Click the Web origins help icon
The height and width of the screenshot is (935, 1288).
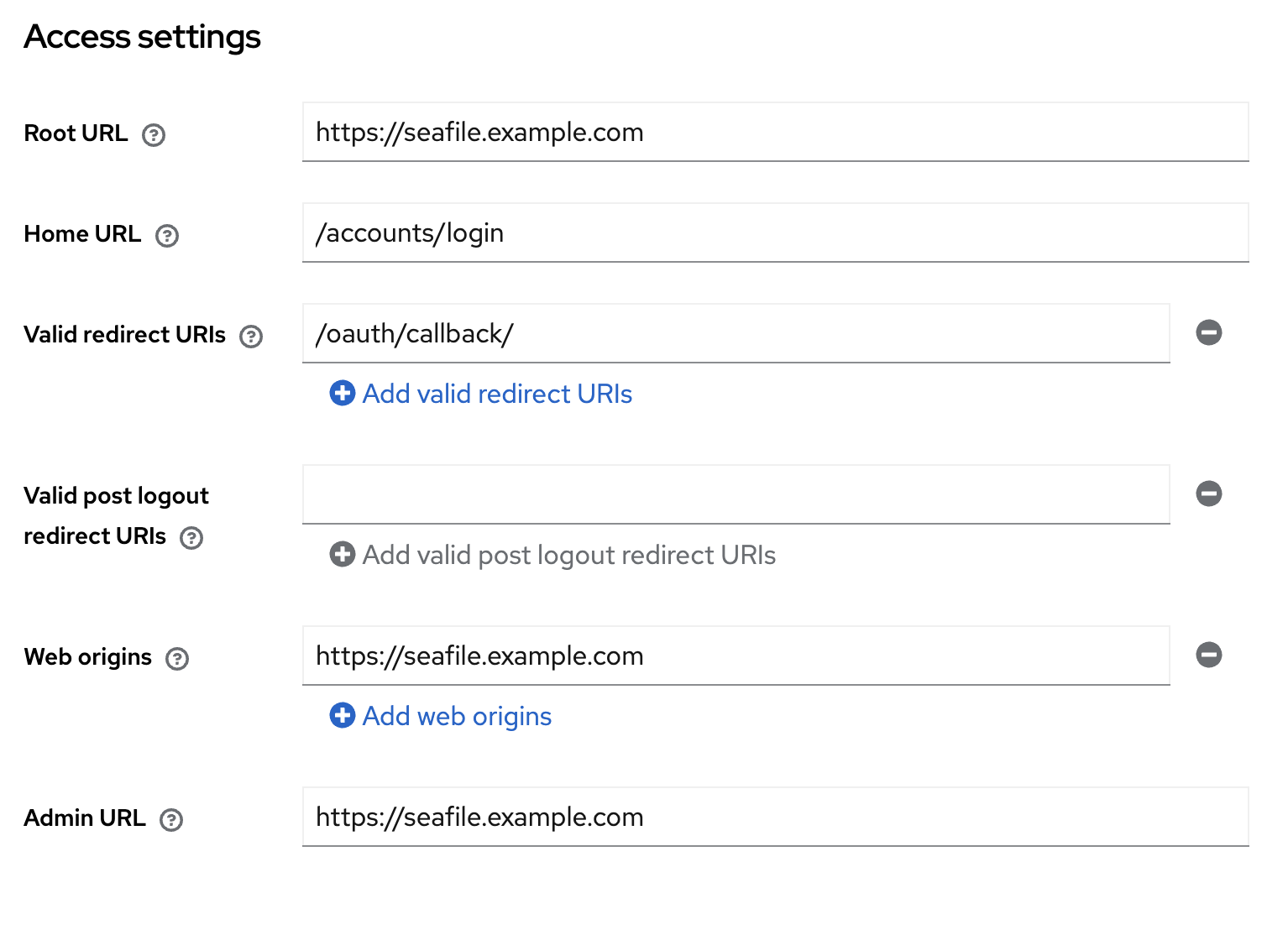point(177,659)
